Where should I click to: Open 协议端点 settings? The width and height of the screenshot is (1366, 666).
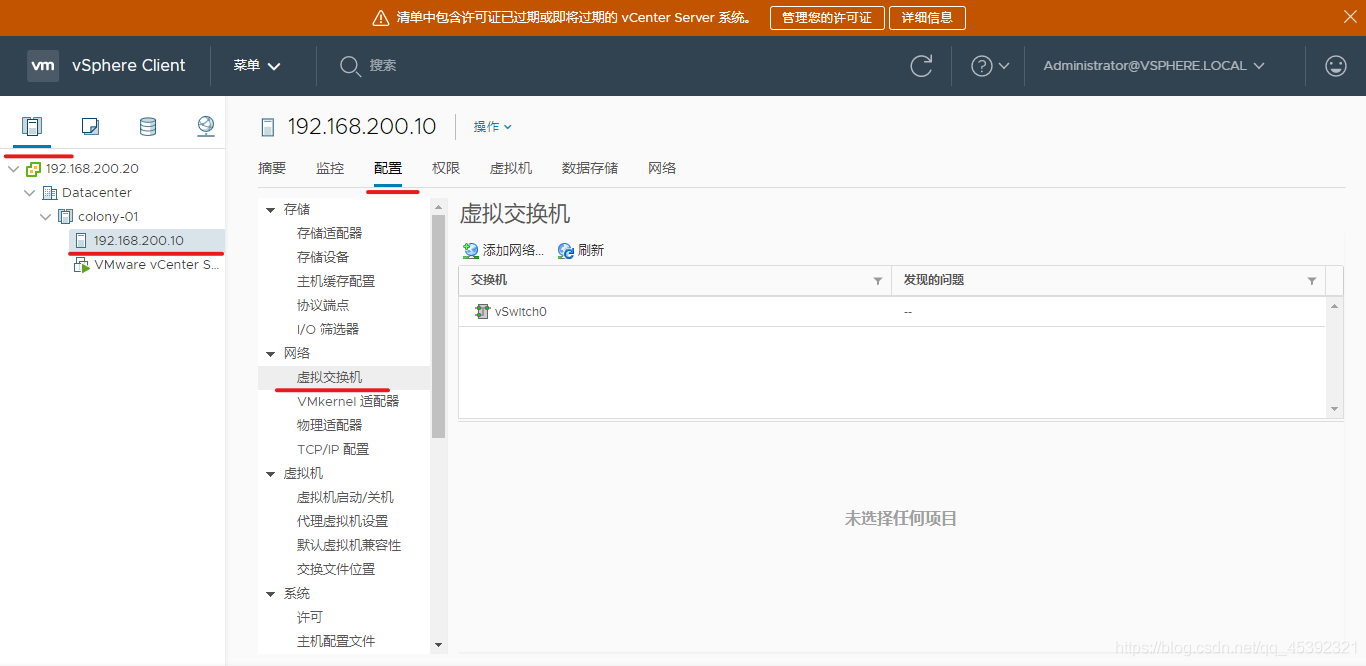(x=323, y=305)
